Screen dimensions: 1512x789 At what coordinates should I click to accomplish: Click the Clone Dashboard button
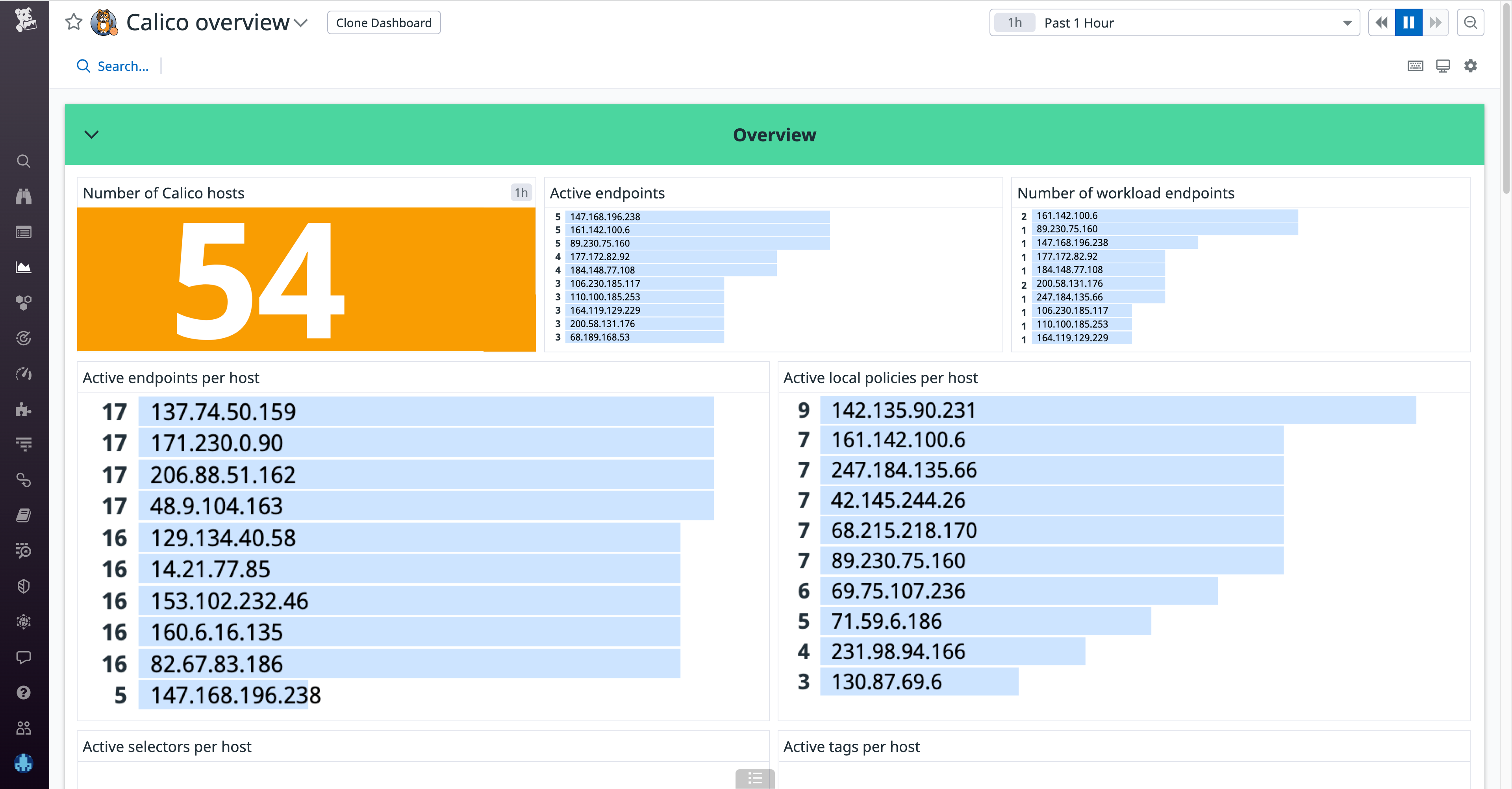(383, 22)
